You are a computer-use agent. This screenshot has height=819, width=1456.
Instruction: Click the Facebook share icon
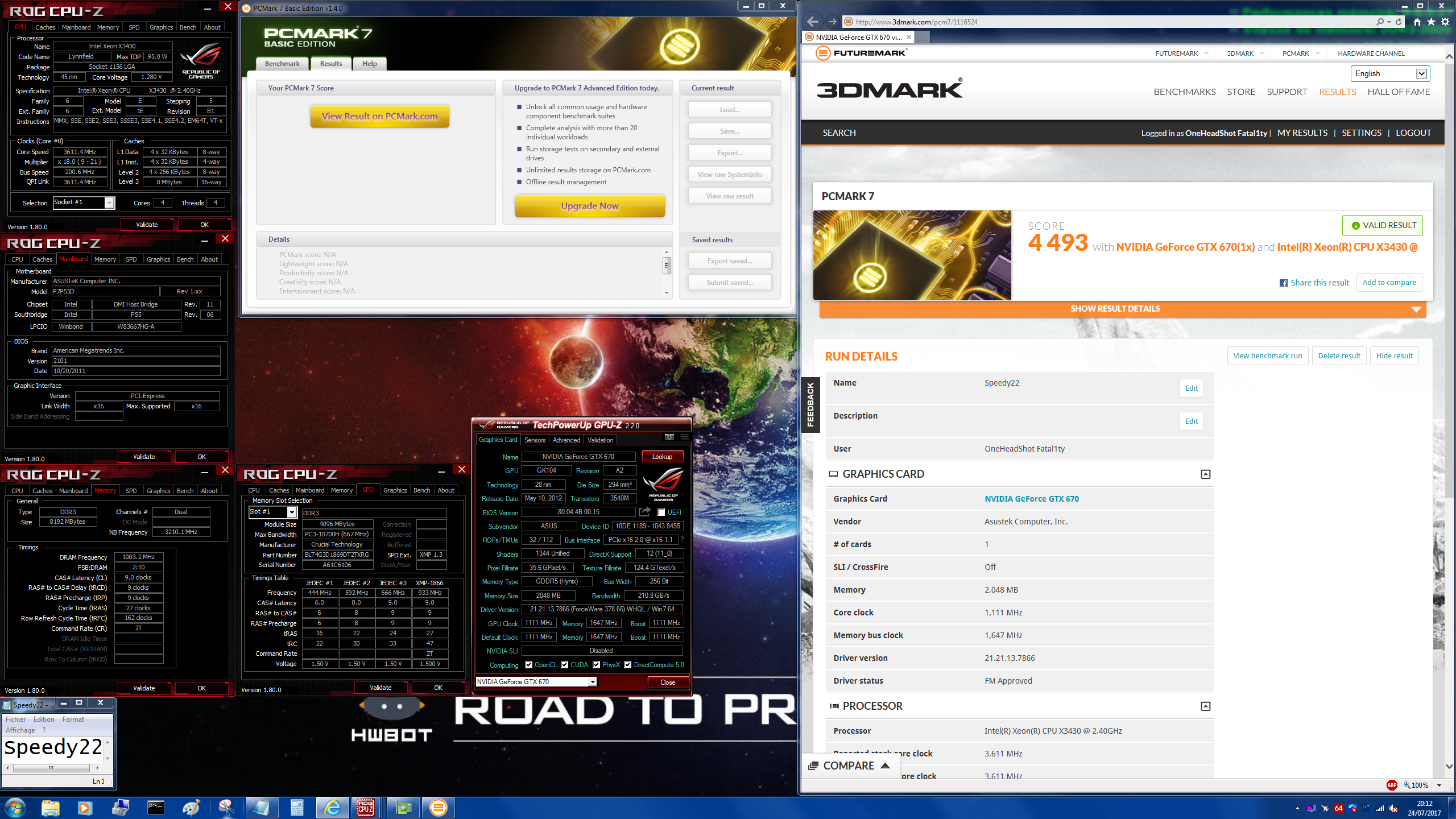(x=1284, y=283)
